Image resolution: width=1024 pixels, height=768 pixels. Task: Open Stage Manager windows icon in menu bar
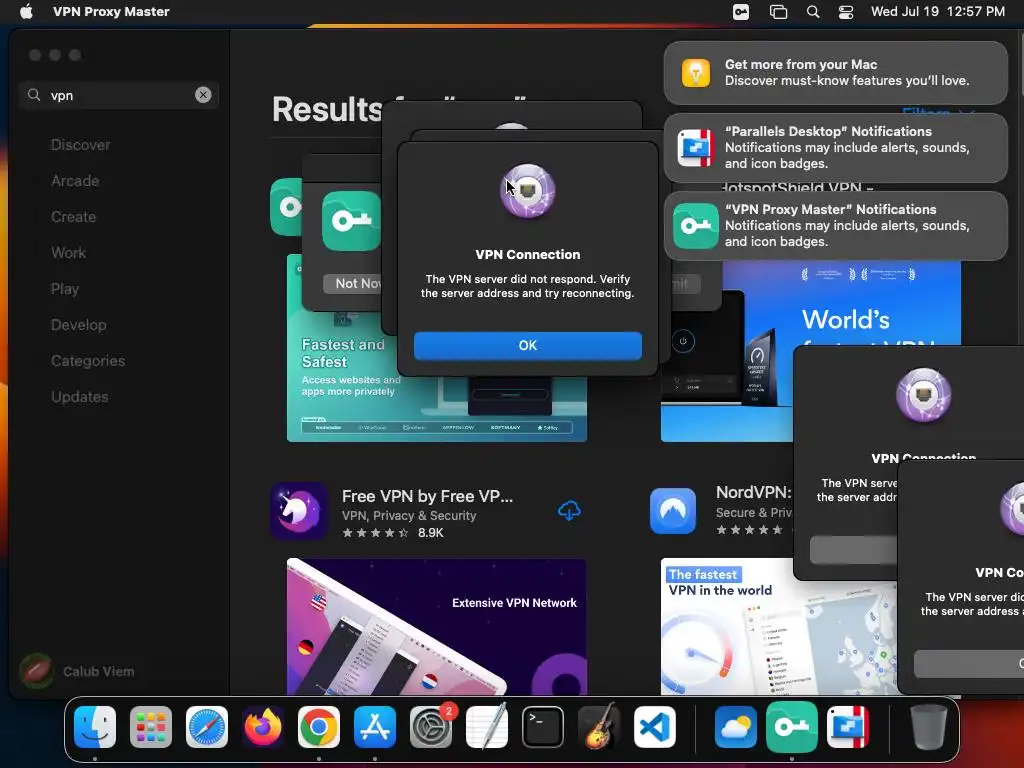point(778,12)
